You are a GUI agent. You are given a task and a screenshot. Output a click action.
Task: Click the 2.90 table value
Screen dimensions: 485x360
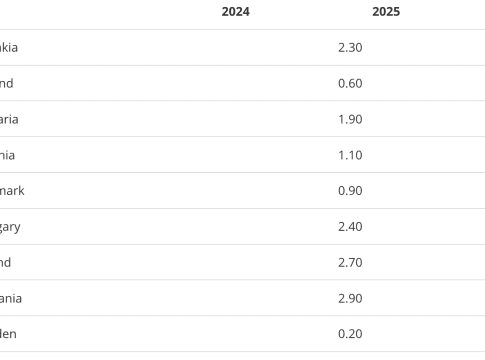(x=350, y=299)
